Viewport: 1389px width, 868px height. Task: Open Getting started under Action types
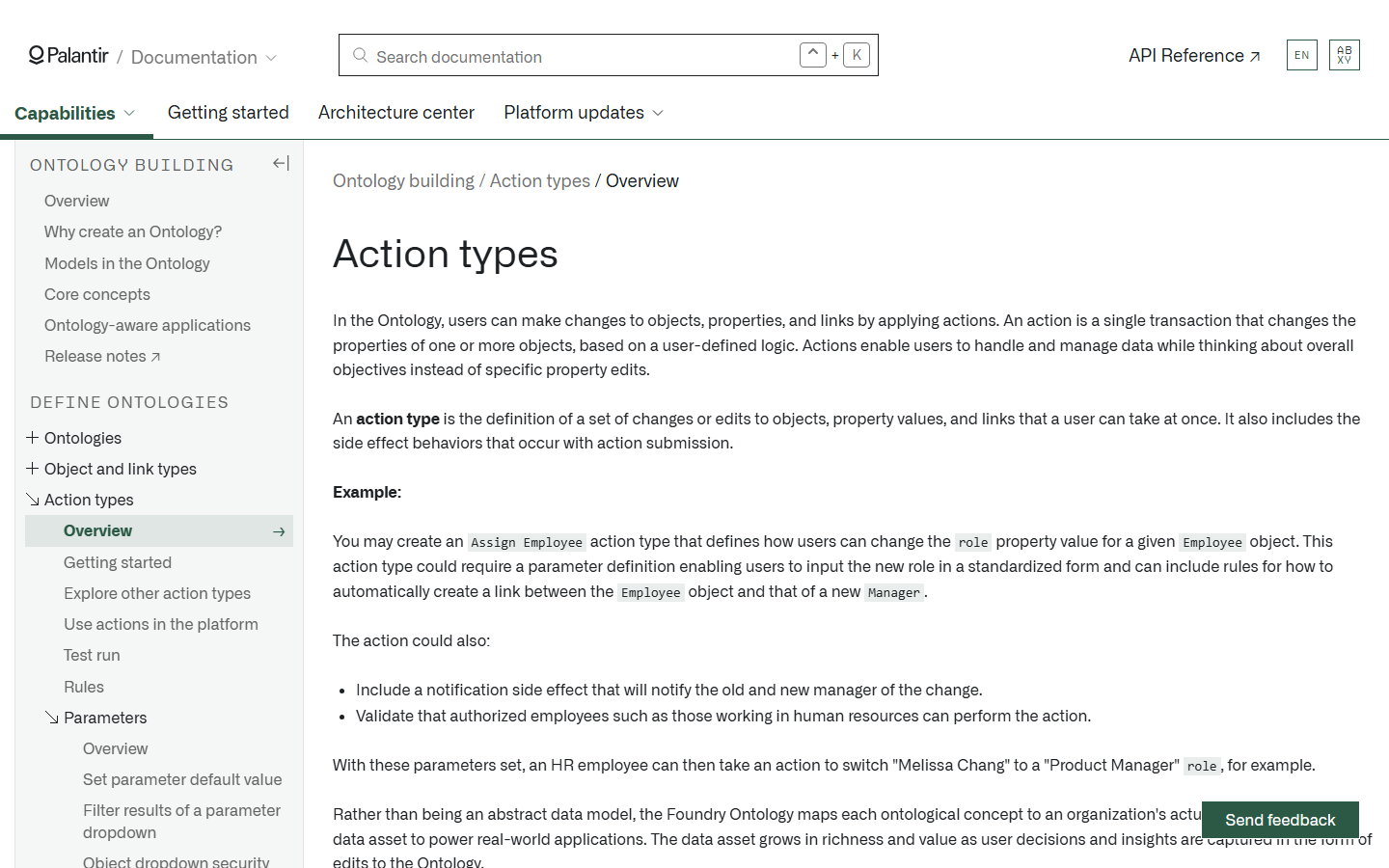118,562
